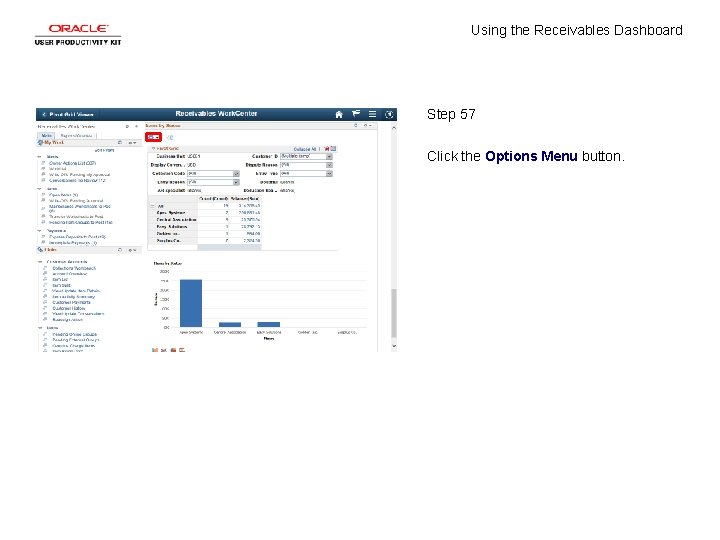Open Conversations to Review link

click(x=77, y=180)
